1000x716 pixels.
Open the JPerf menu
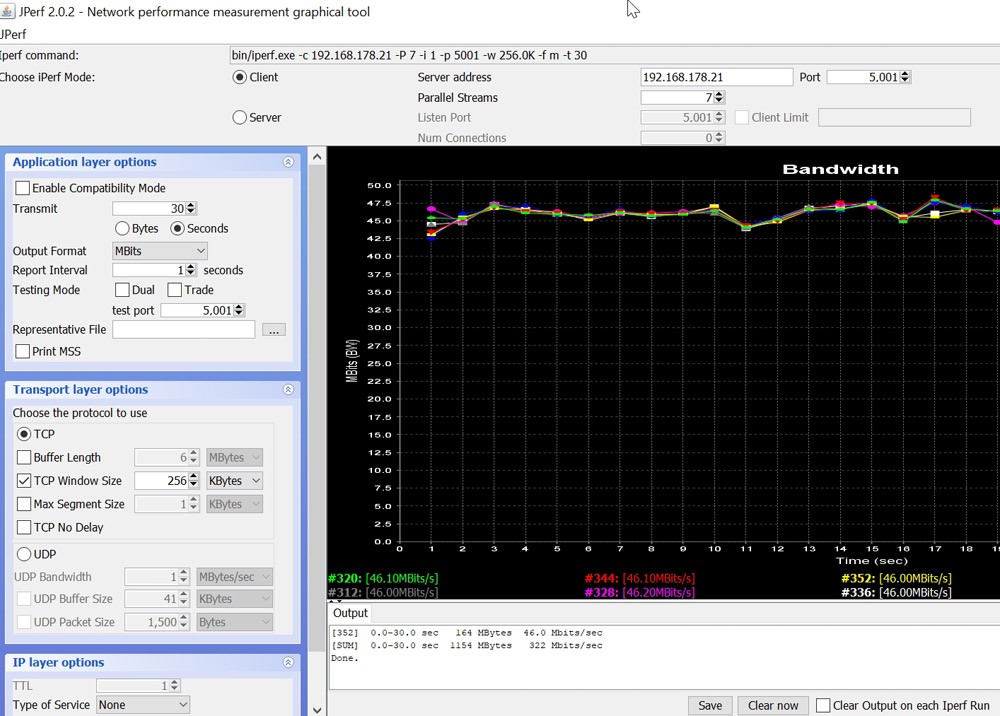click(14, 34)
